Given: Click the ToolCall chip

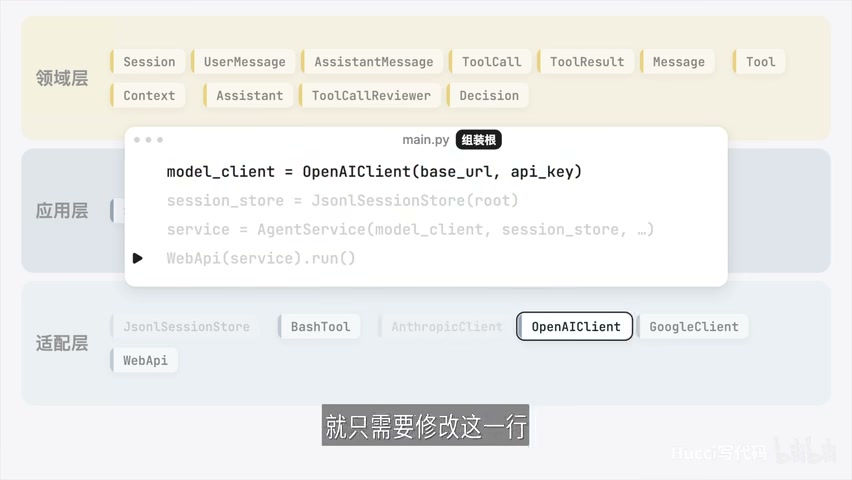Looking at the screenshot, I should point(490,62).
